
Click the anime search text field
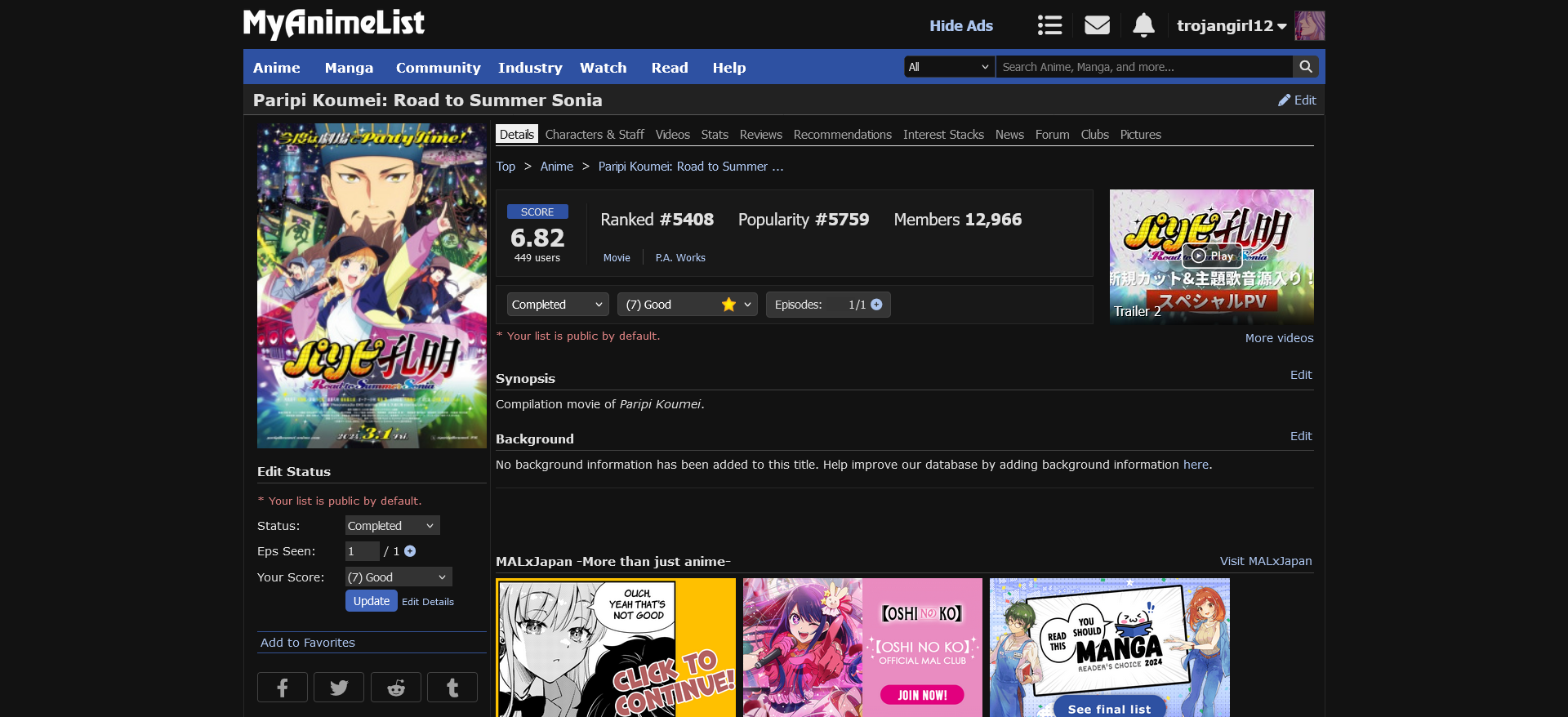click(x=1143, y=67)
